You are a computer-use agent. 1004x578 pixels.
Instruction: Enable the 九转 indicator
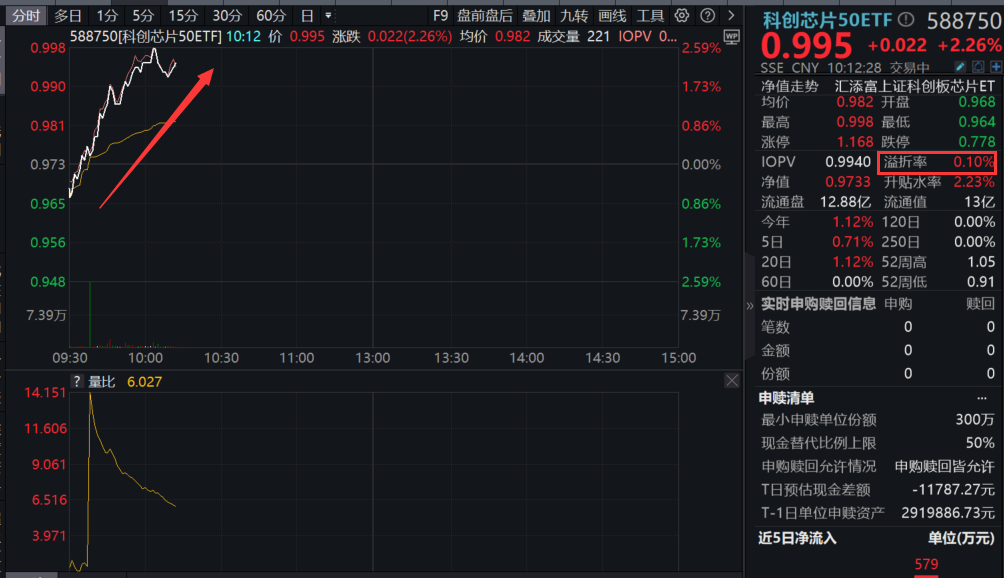coord(577,15)
